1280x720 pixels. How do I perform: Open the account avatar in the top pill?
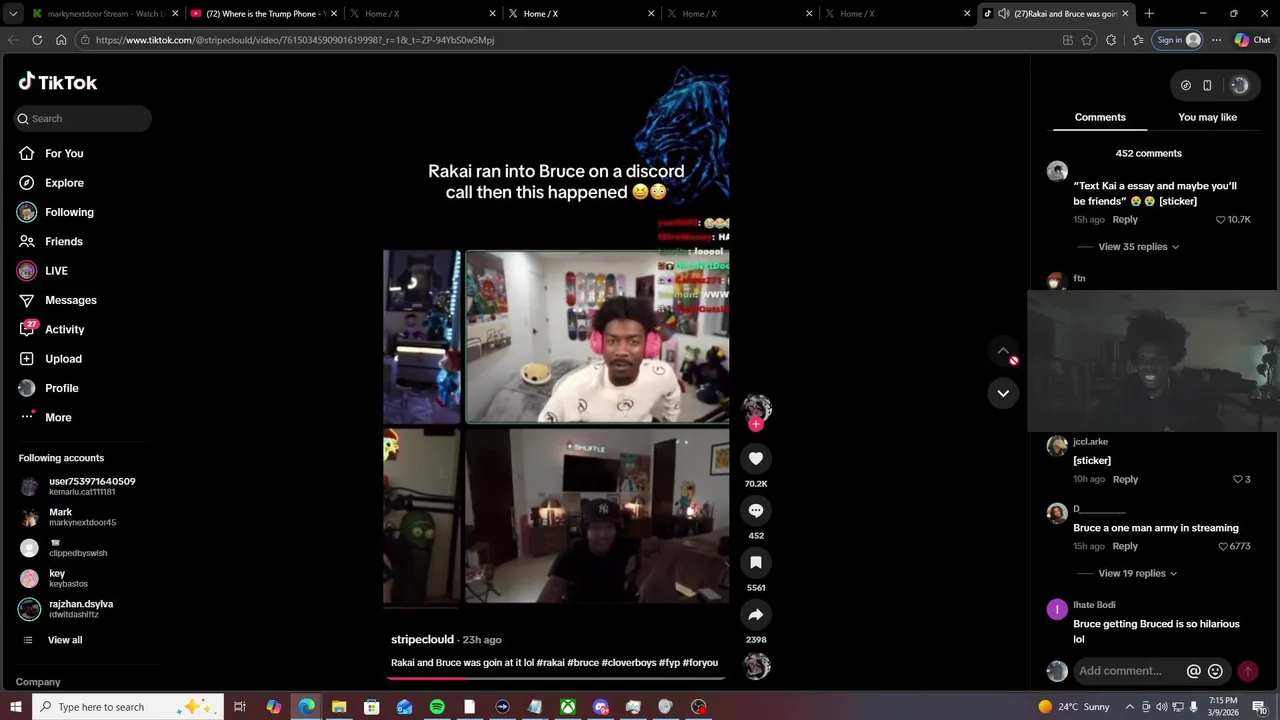pyautogui.click(x=1239, y=85)
